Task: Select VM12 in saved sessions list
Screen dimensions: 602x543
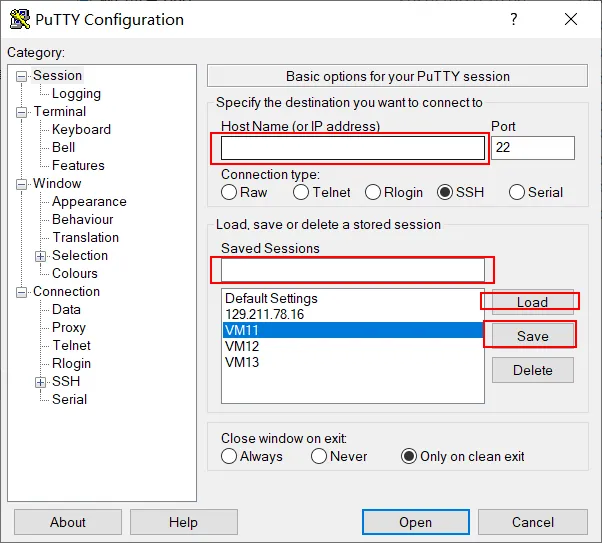Action: [x=242, y=346]
